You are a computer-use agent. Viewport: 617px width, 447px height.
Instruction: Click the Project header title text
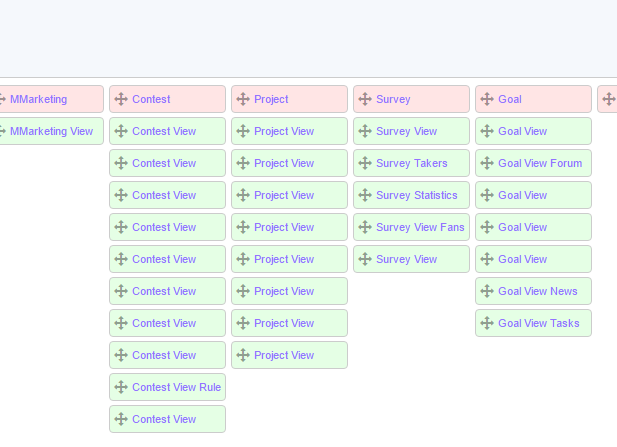(x=271, y=99)
